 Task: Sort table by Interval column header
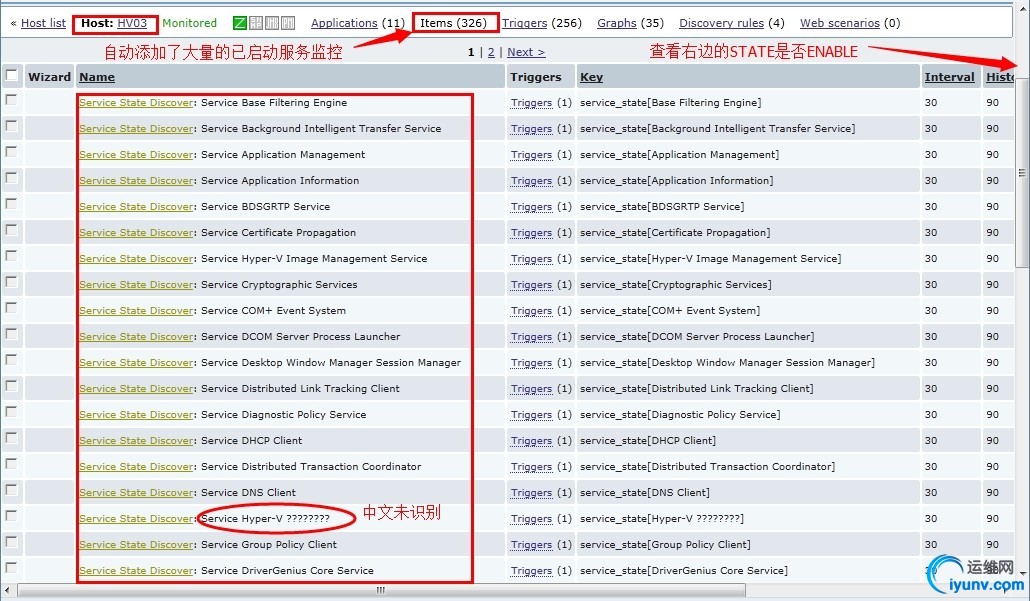(949, 77)
